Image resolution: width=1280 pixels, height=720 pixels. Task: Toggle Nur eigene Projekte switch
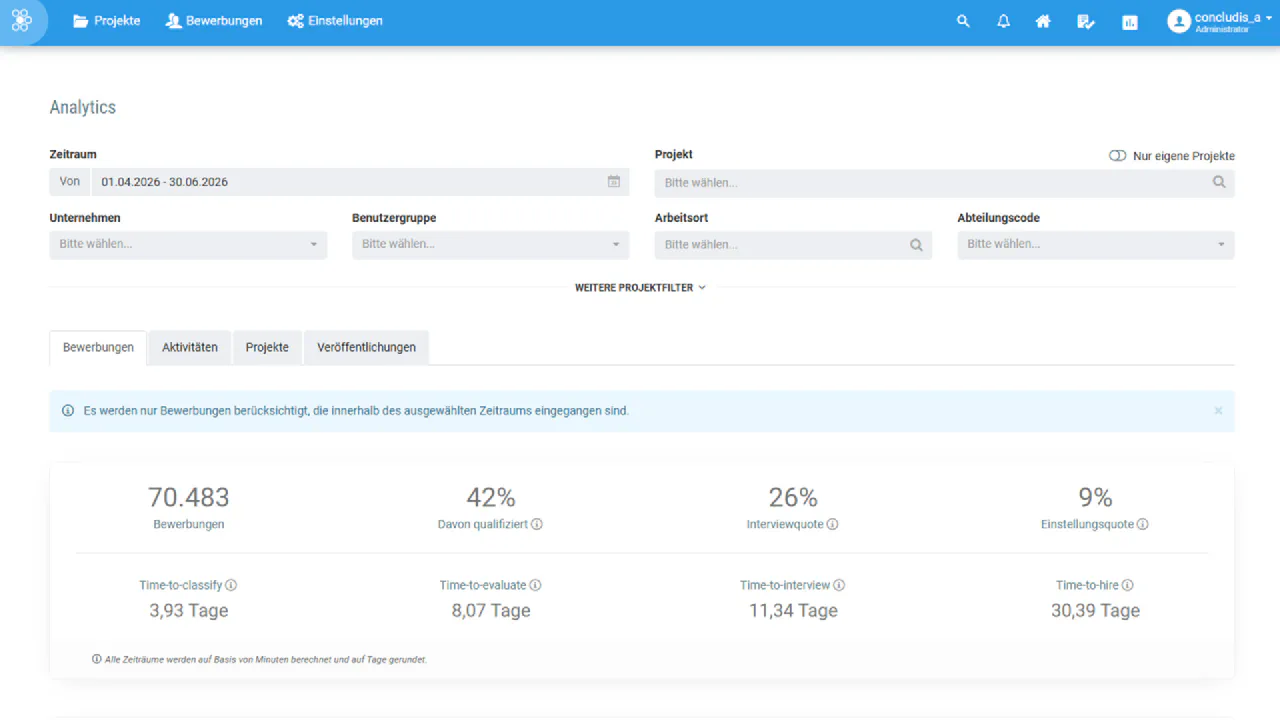pyautogui.click(x=1118, y=156)
